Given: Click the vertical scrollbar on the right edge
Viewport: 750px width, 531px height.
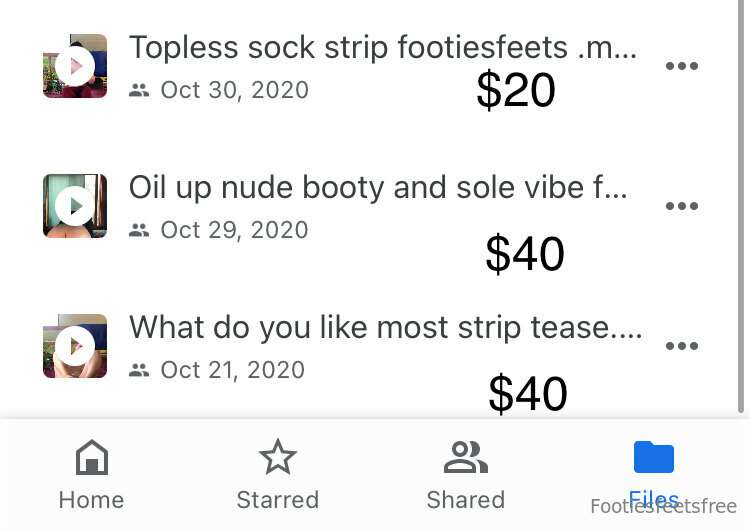Looking at the screenshot, I should pos(741,207).
